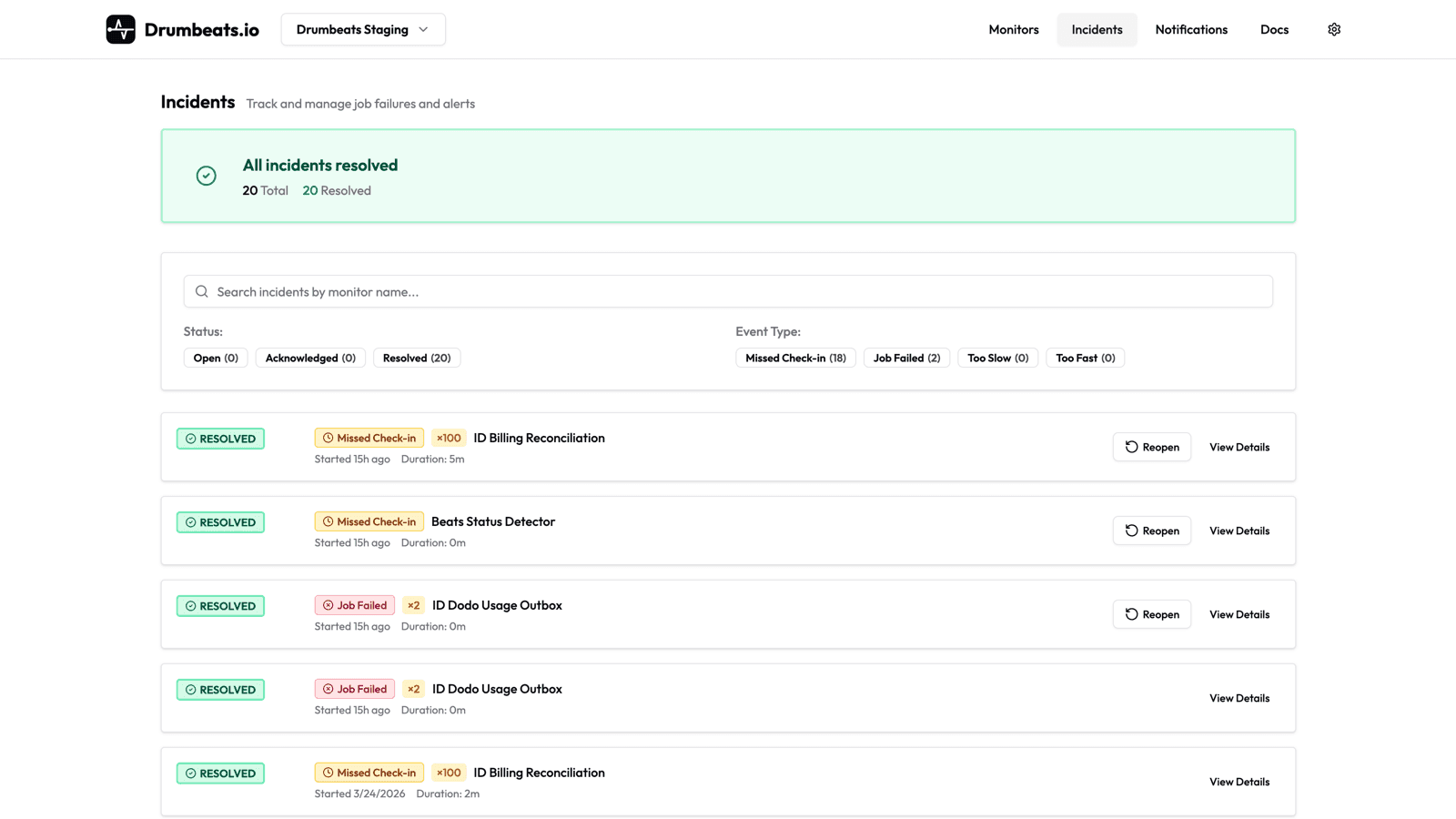Image resolution: width=1456 pixels, height=819 pixels.
Task: Open the settings gear icon
Action: pos(1334,29)
